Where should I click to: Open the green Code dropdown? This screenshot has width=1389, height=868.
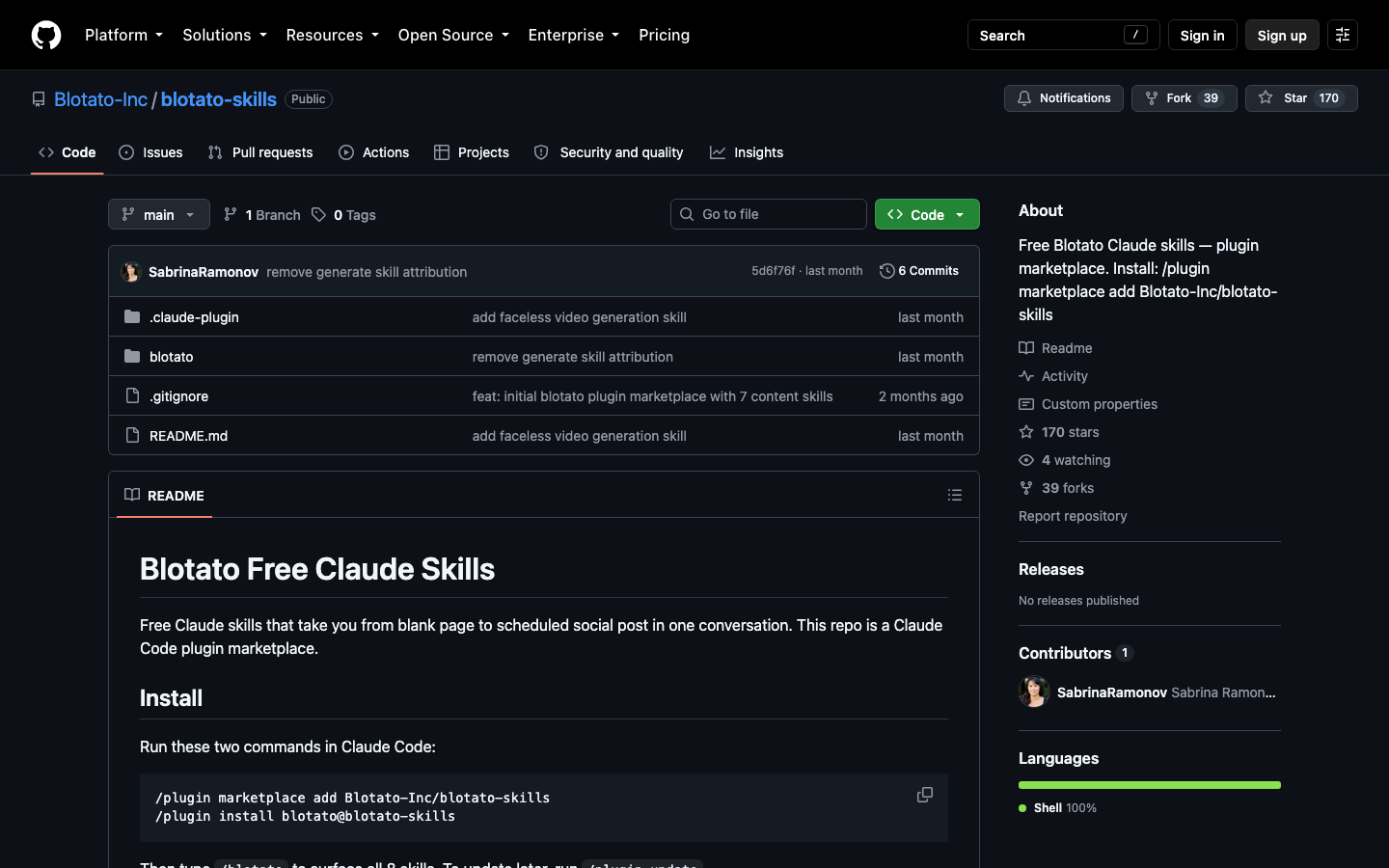coord(927,214)
